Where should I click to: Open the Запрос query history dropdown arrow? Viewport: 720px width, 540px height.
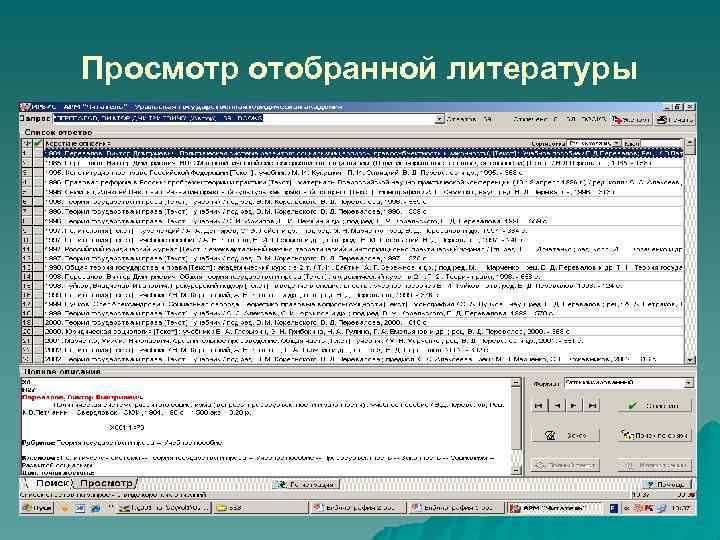439,119
